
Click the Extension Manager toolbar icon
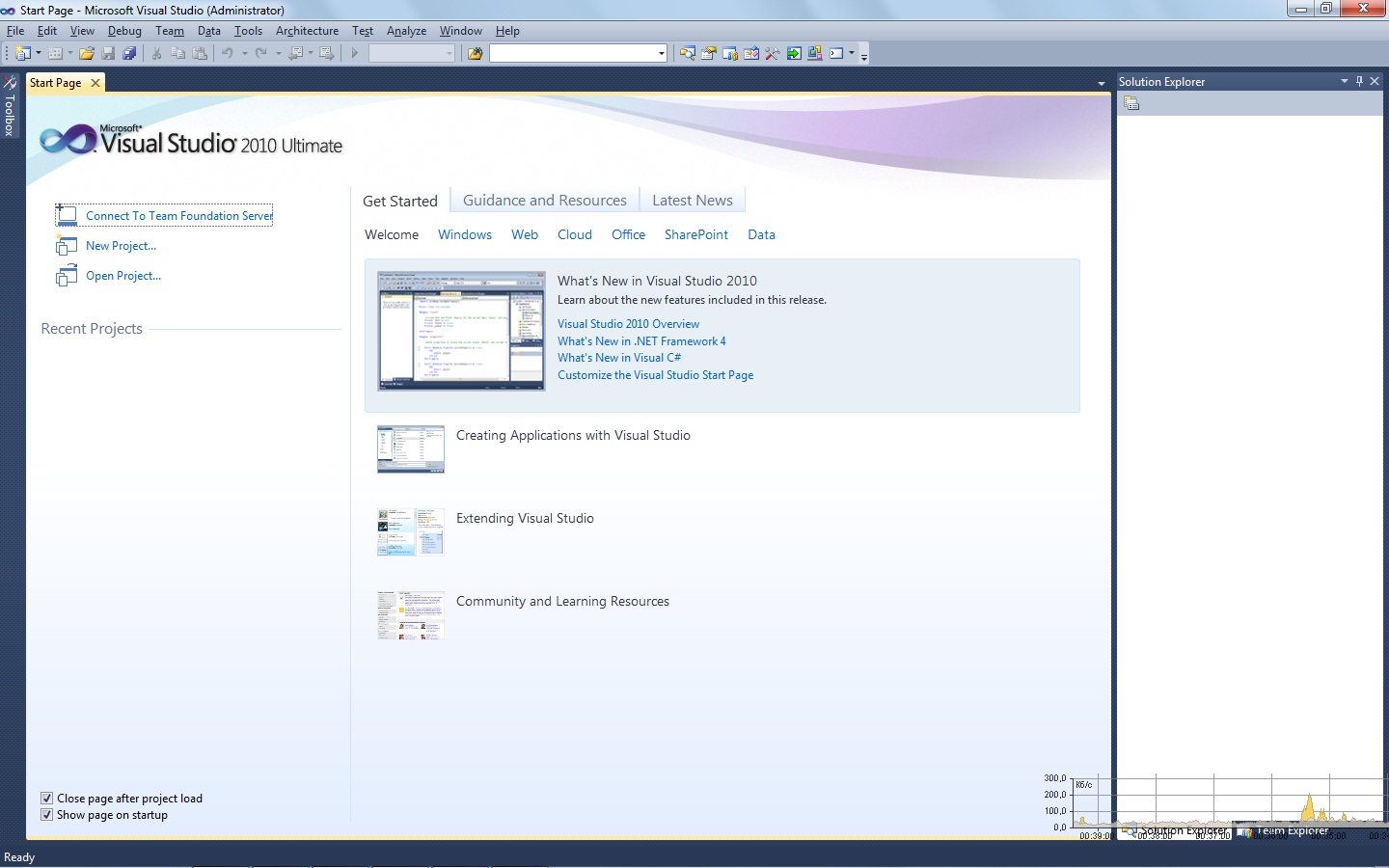[813, 53]
